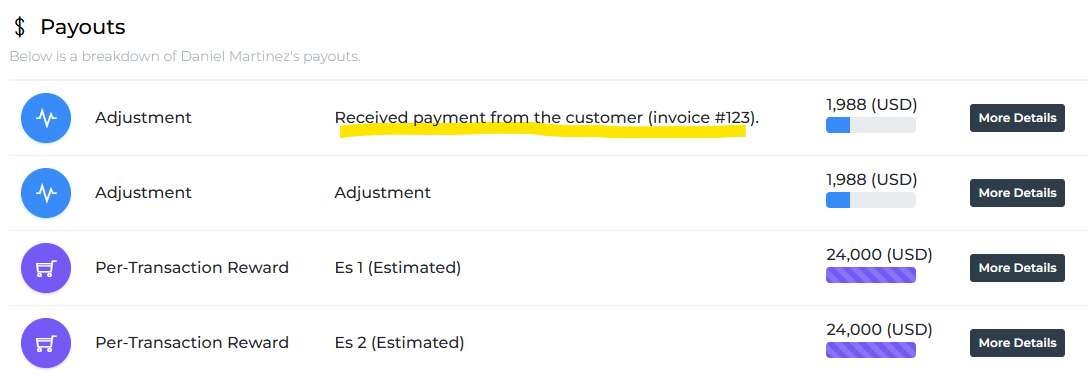
Task: Open More Details for the invoice #123 payment
Action: 1017,118
